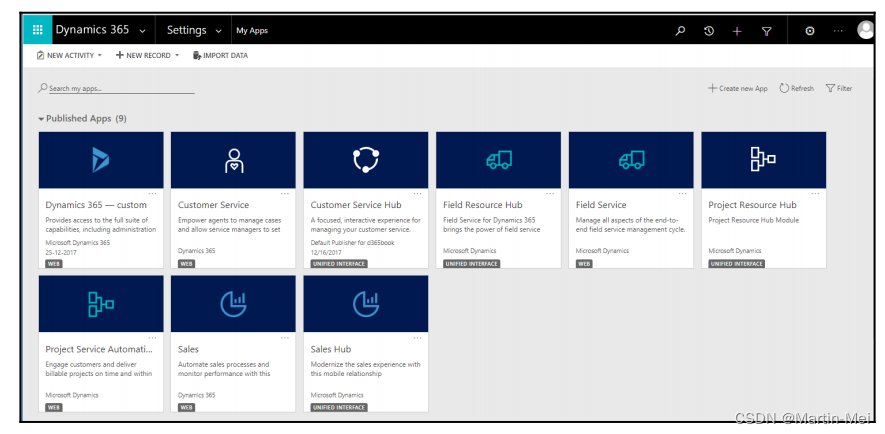885x434 pixels.
Task: Open the Field Service app title
Action: coord(601,205)
